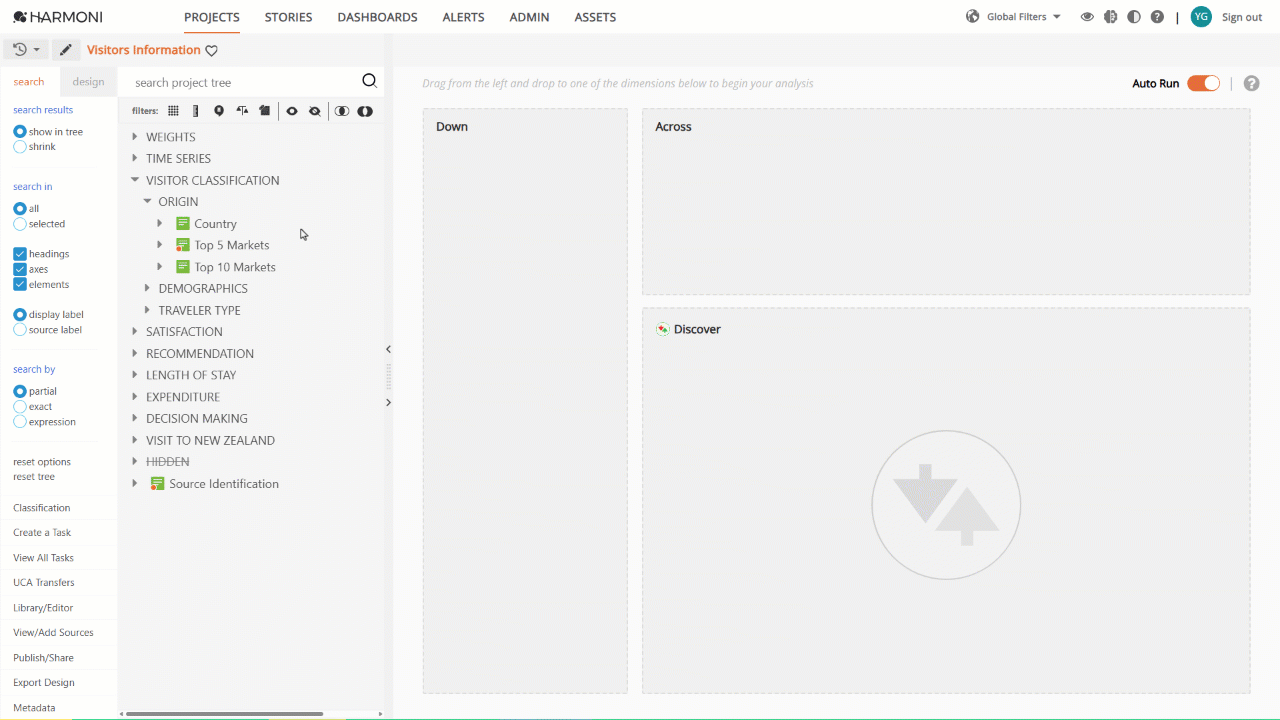The width and height of the screenshot is (1280, 720).
Task: Click the map pin filter icon
Action: pos(219,111)
